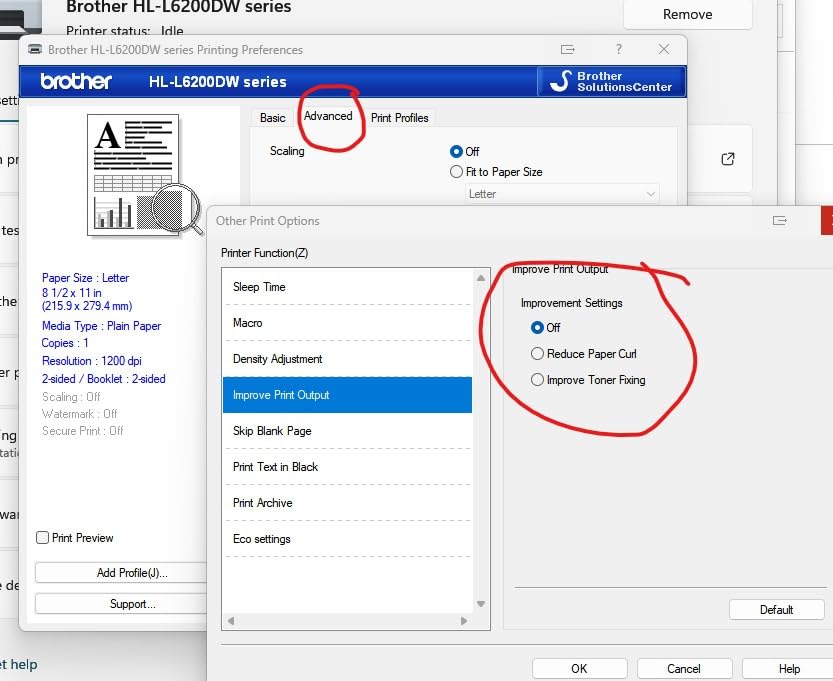Click the Default button

(x=777, y=610)
